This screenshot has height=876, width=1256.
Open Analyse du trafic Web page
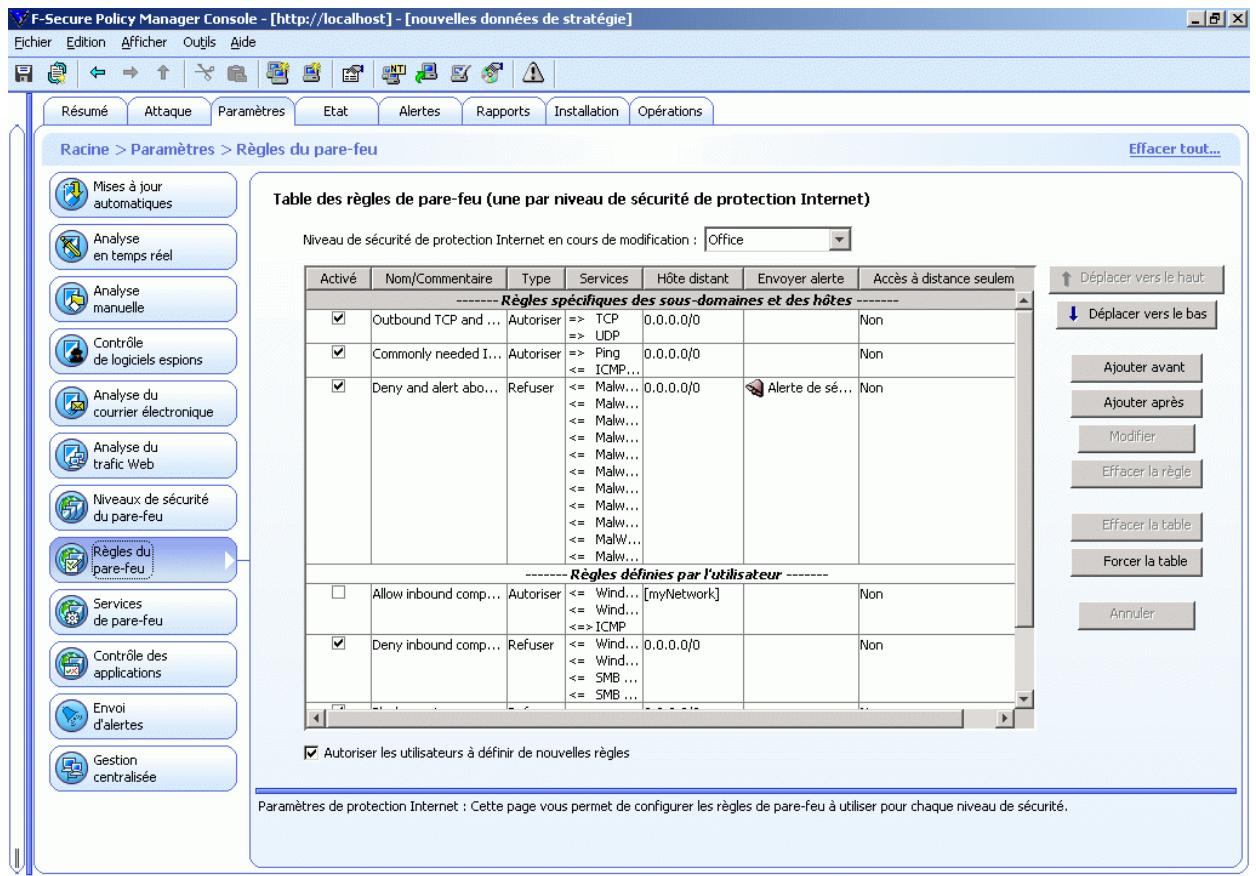pos(143,455)
